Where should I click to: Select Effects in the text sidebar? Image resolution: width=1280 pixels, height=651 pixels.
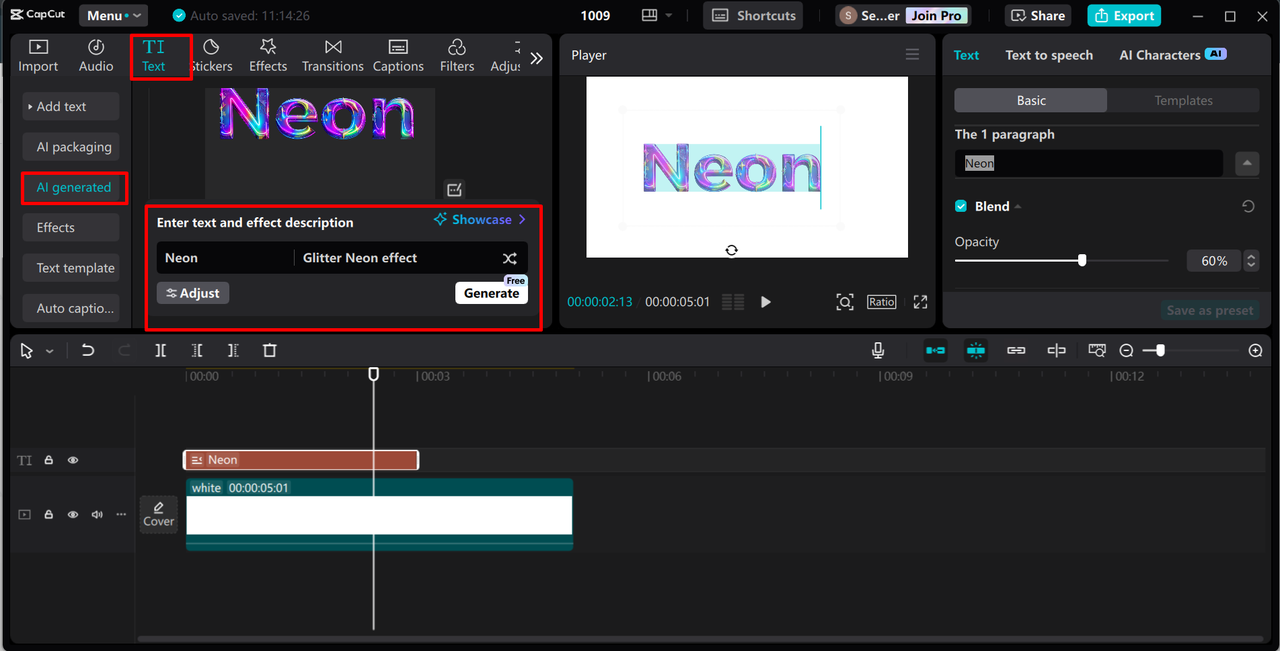(71, 227)
